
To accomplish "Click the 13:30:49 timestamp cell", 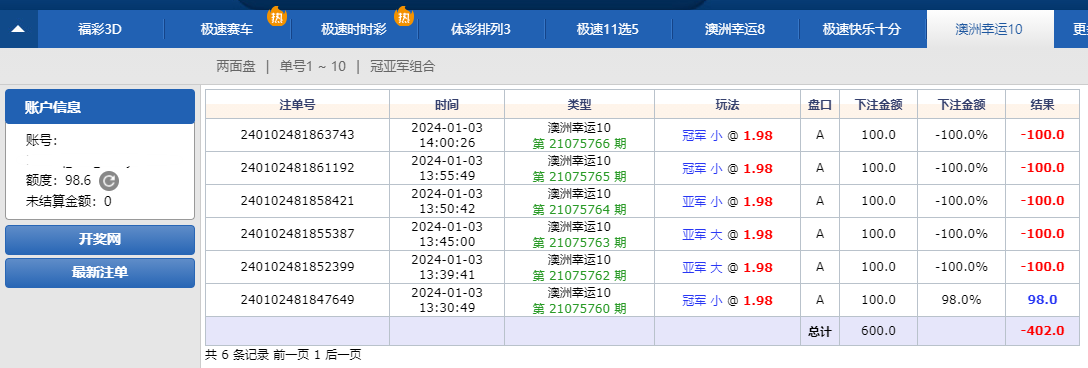I will 447,300.
